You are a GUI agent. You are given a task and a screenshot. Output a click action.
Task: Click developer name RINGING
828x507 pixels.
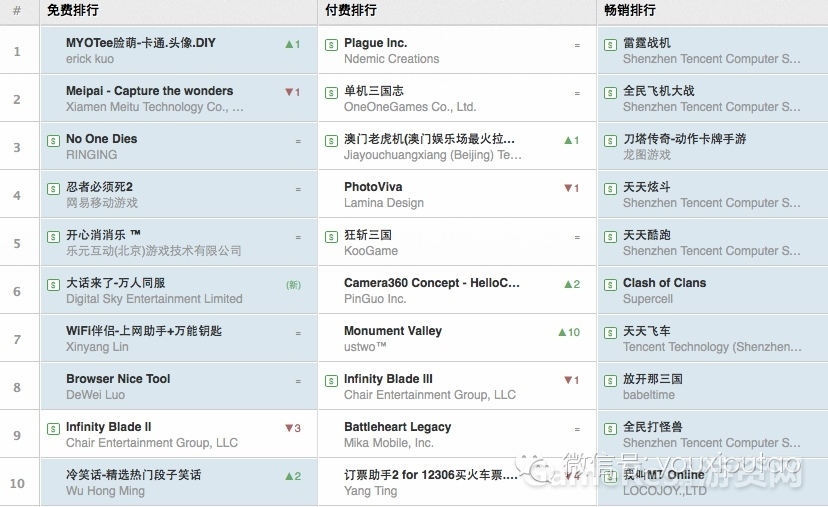(91, 155)
